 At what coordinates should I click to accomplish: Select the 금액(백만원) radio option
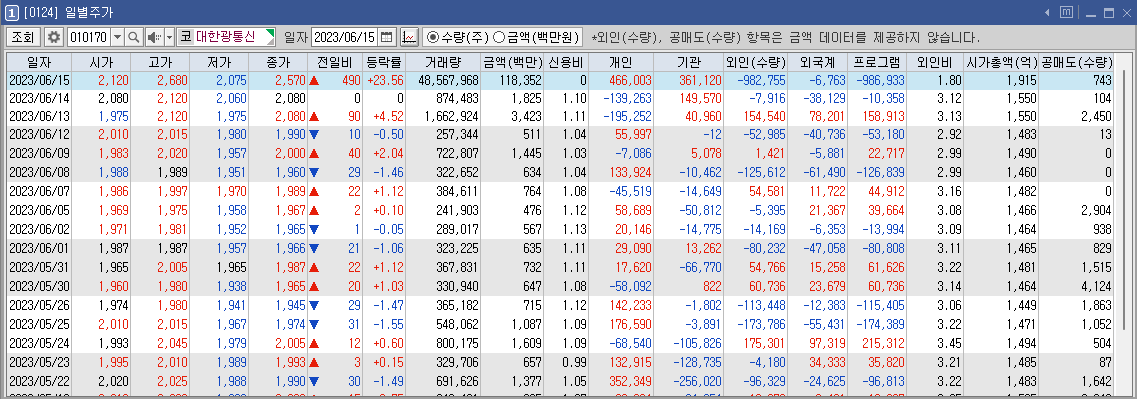[537, 37]
